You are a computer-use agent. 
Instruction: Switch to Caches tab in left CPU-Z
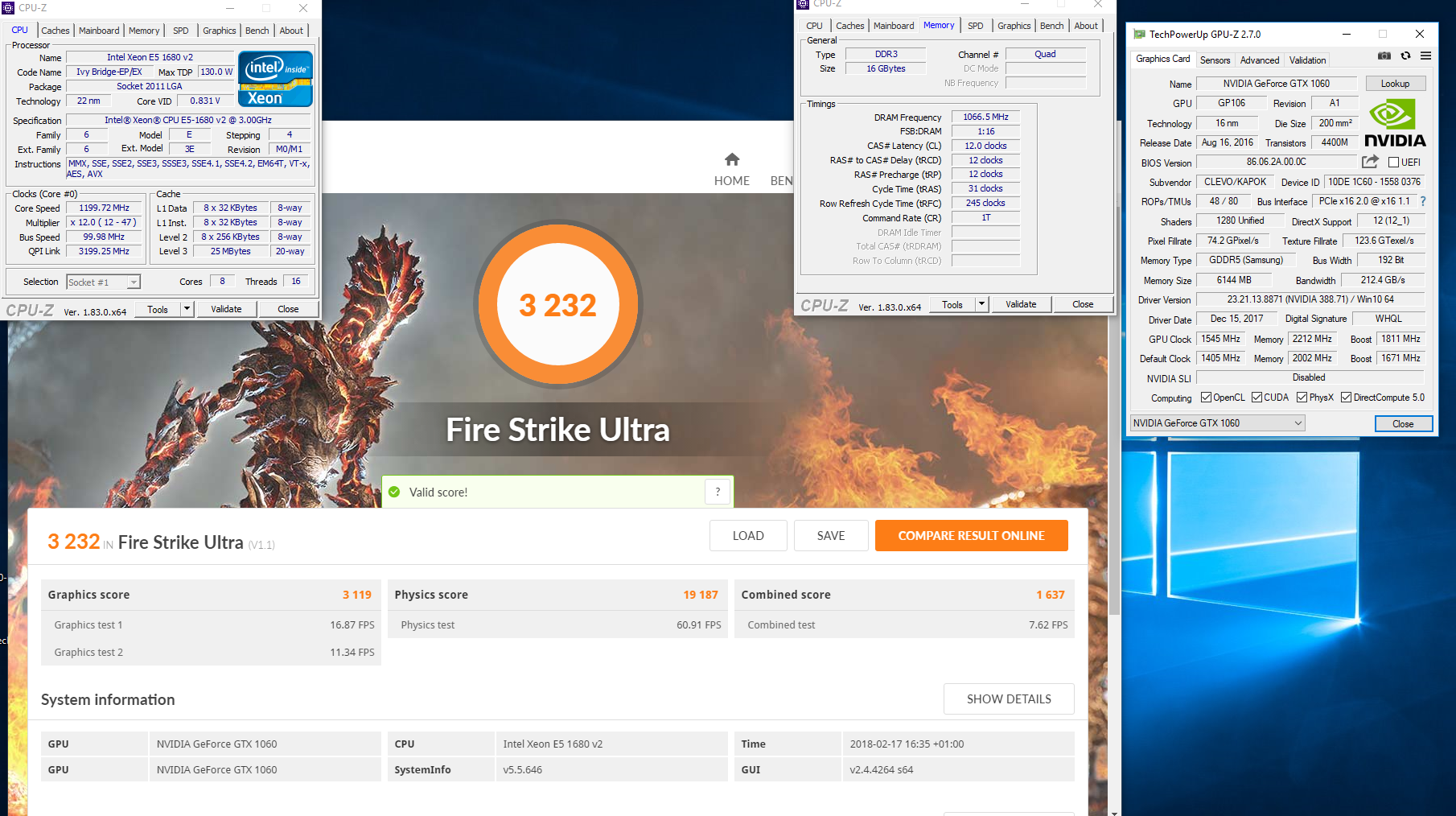(56, 31)
